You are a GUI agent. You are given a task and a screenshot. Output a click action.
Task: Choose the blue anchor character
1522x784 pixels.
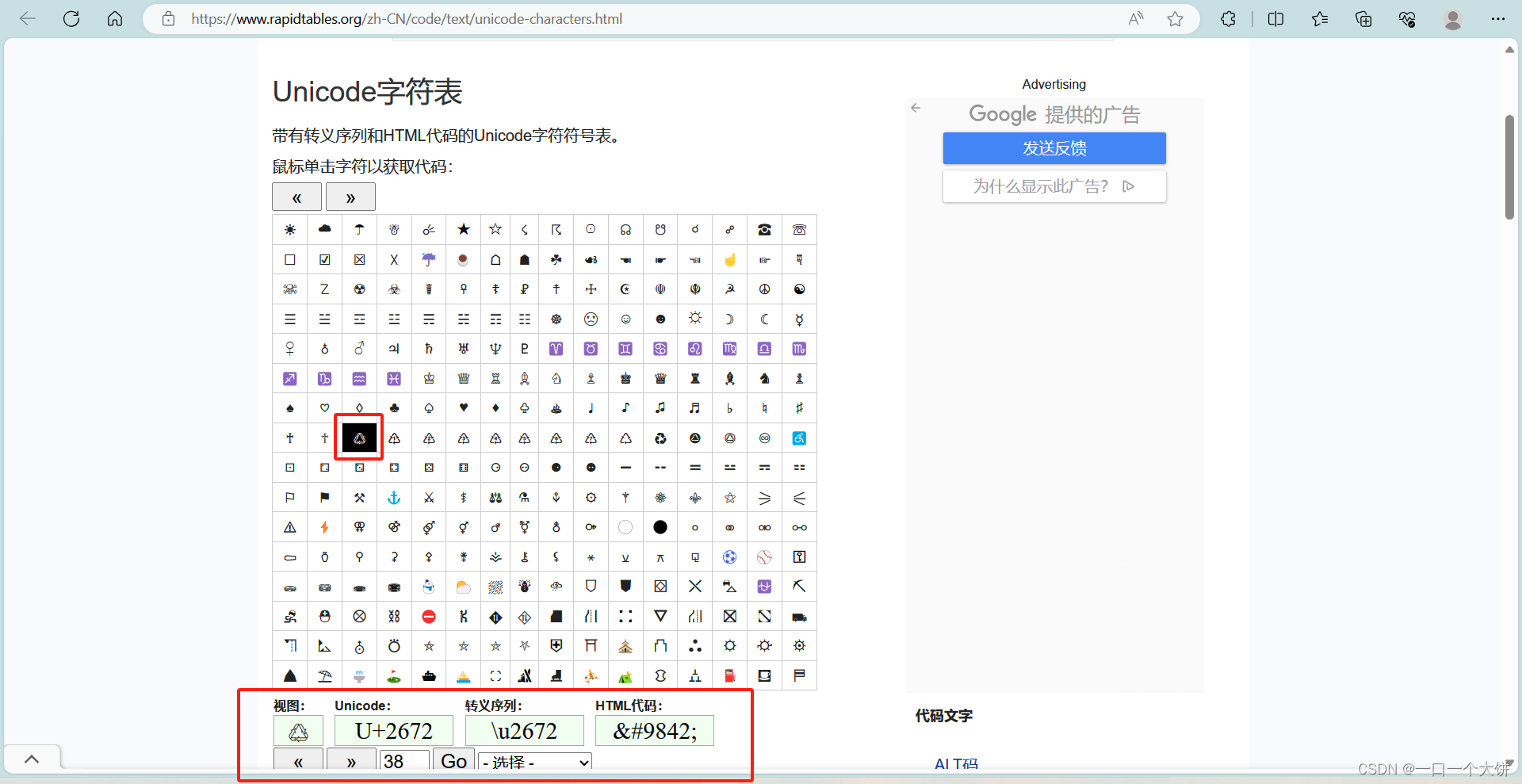394,498
